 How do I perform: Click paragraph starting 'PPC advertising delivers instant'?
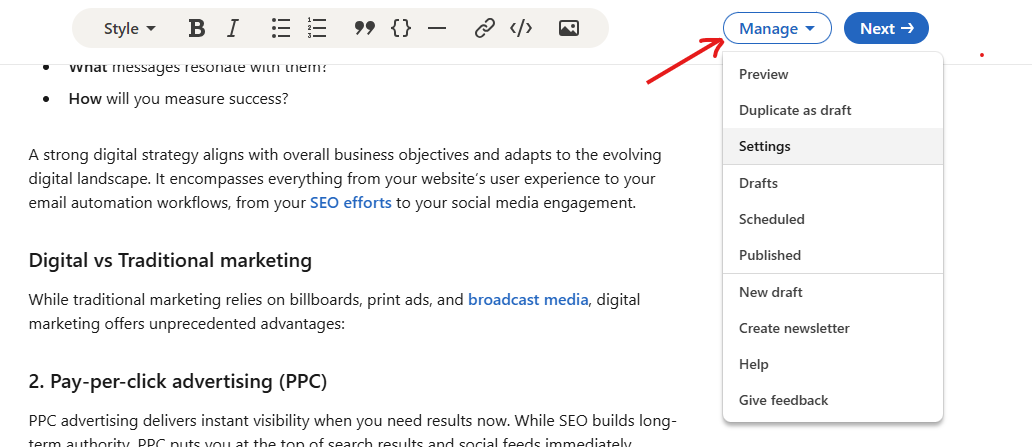pyautogui.click(x=353, y=432)
